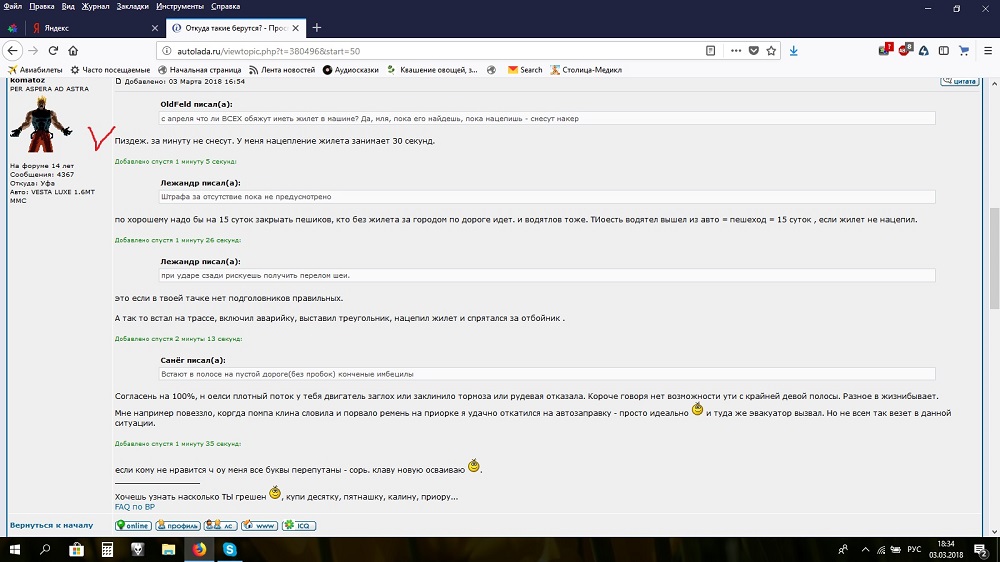Click the Firefox home button
The image size is (1000, 562).
pyautogui.click(x=73, y=50)
